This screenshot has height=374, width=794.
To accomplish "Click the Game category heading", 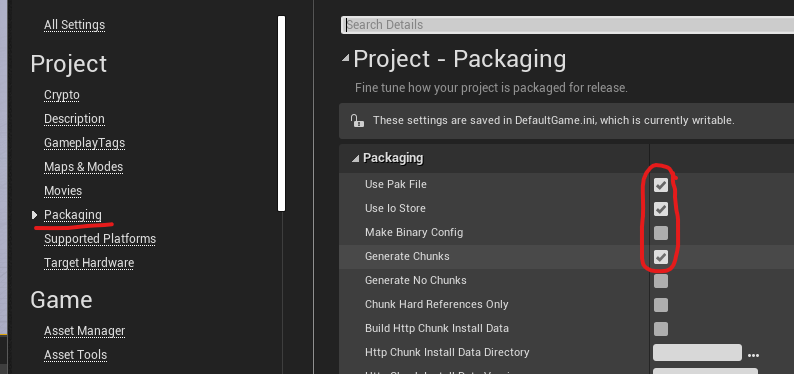I will pyautogui.click(x=61, y=300).
